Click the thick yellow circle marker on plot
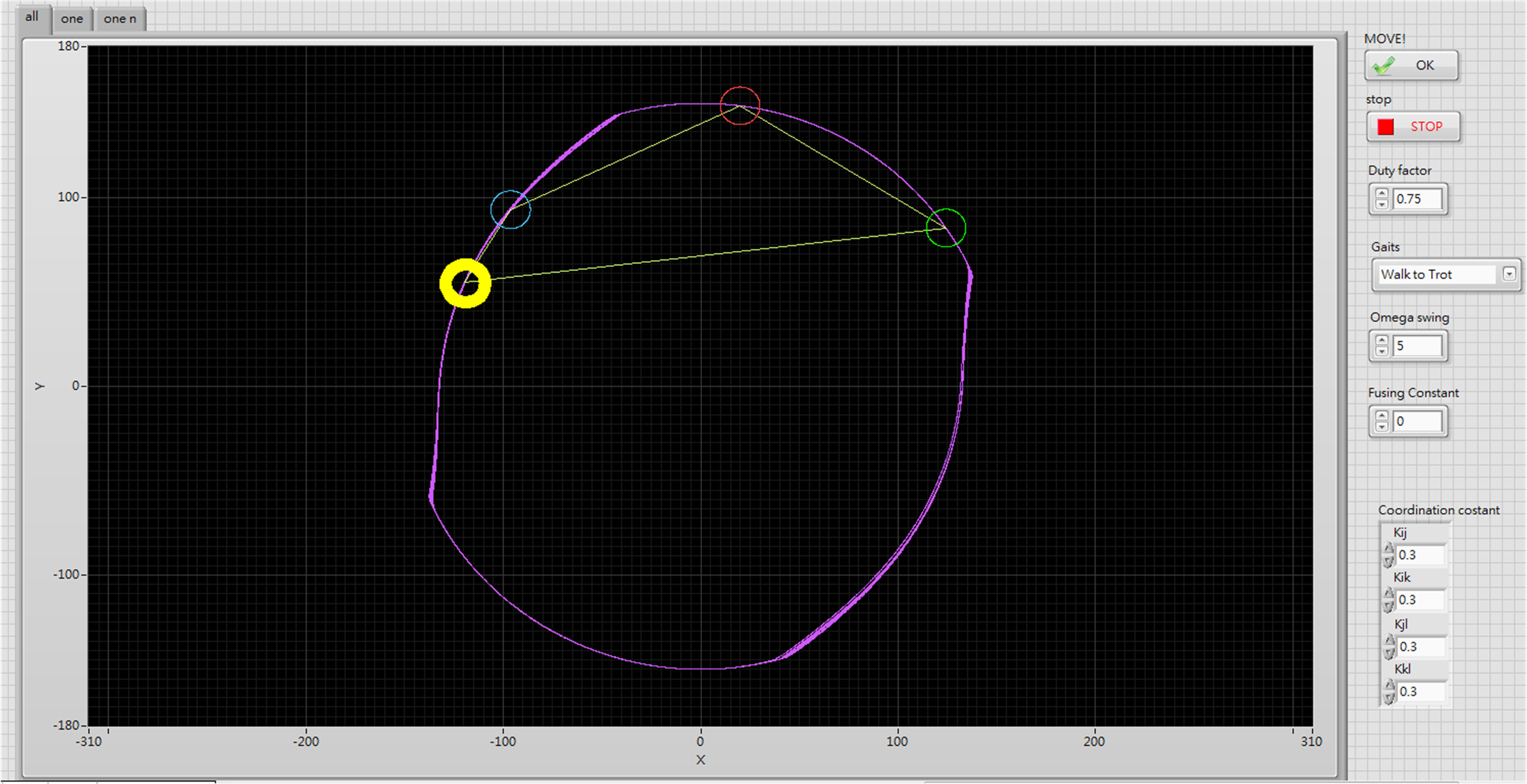Image resolution: width=1527 pixels, height=784 pixels. click(x=465, y=283)
